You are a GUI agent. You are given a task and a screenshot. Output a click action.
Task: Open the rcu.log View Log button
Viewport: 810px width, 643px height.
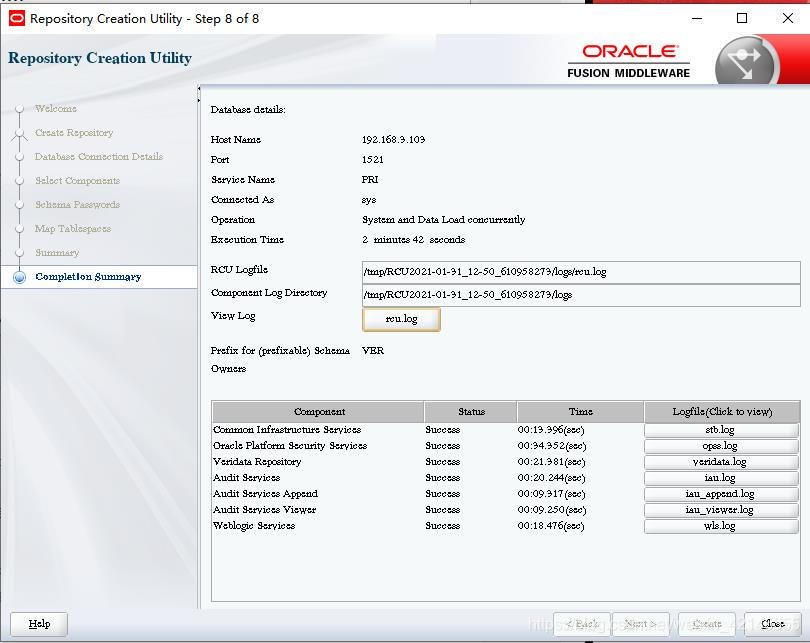pyautogui.click(x=401, y=319)
